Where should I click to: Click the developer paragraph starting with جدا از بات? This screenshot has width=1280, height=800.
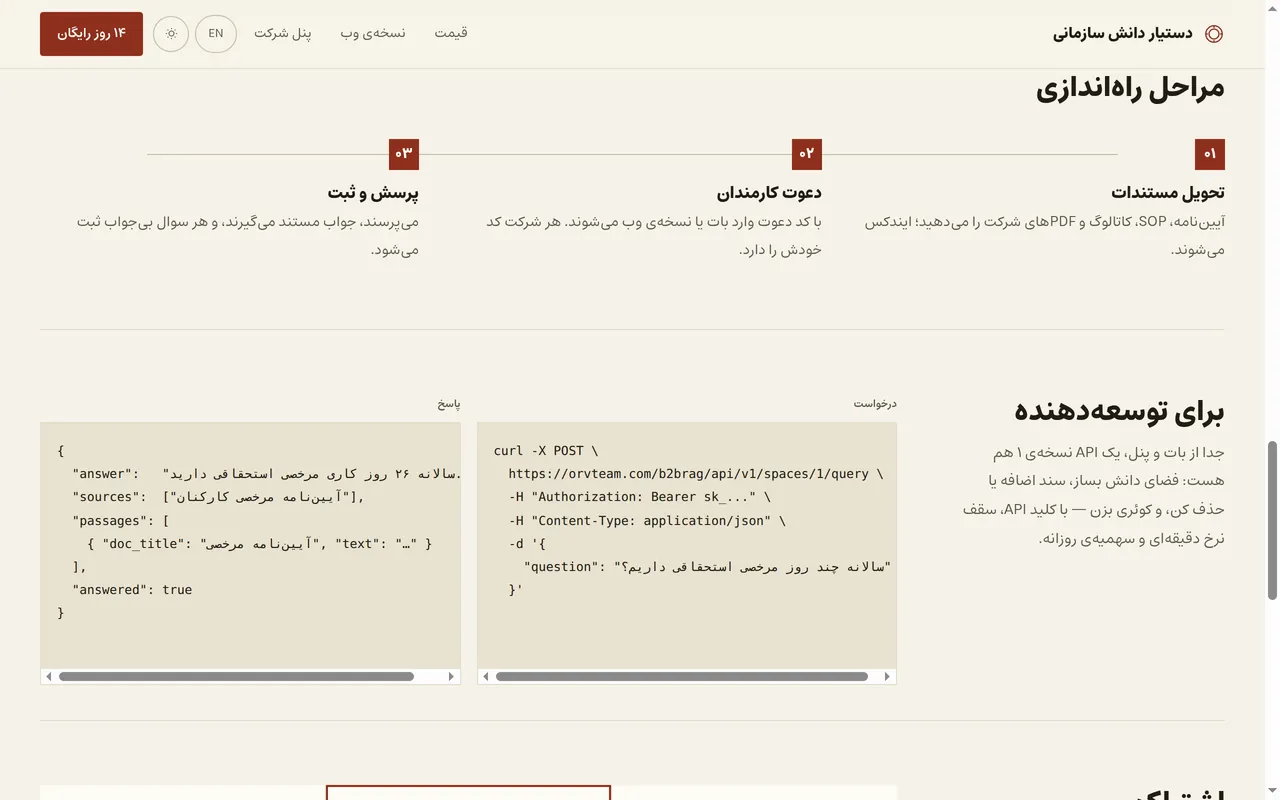(x=1093, y=495)
